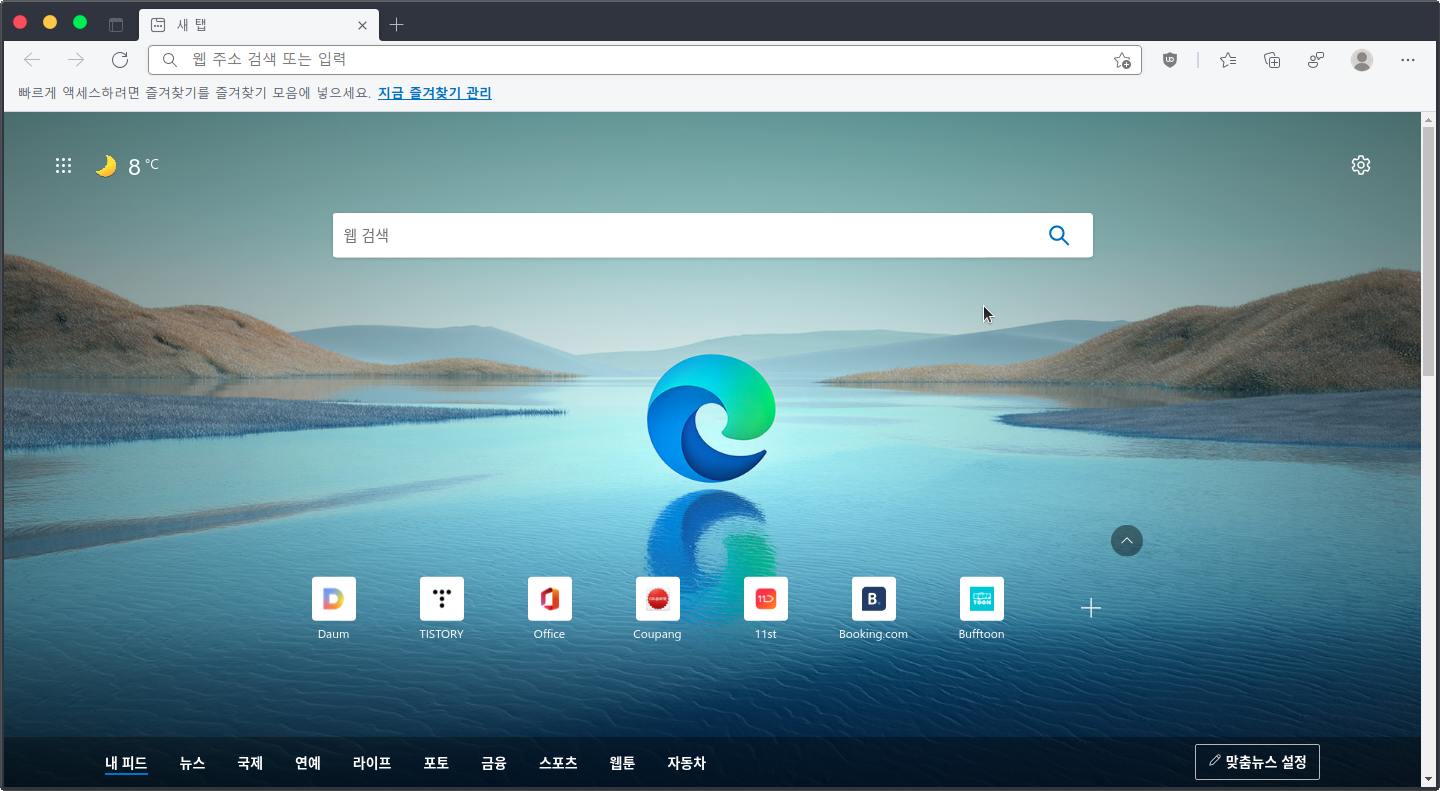
Task: Select the 웹툰 feed tab
Action: pyautogui.click(x=622, y=763)
